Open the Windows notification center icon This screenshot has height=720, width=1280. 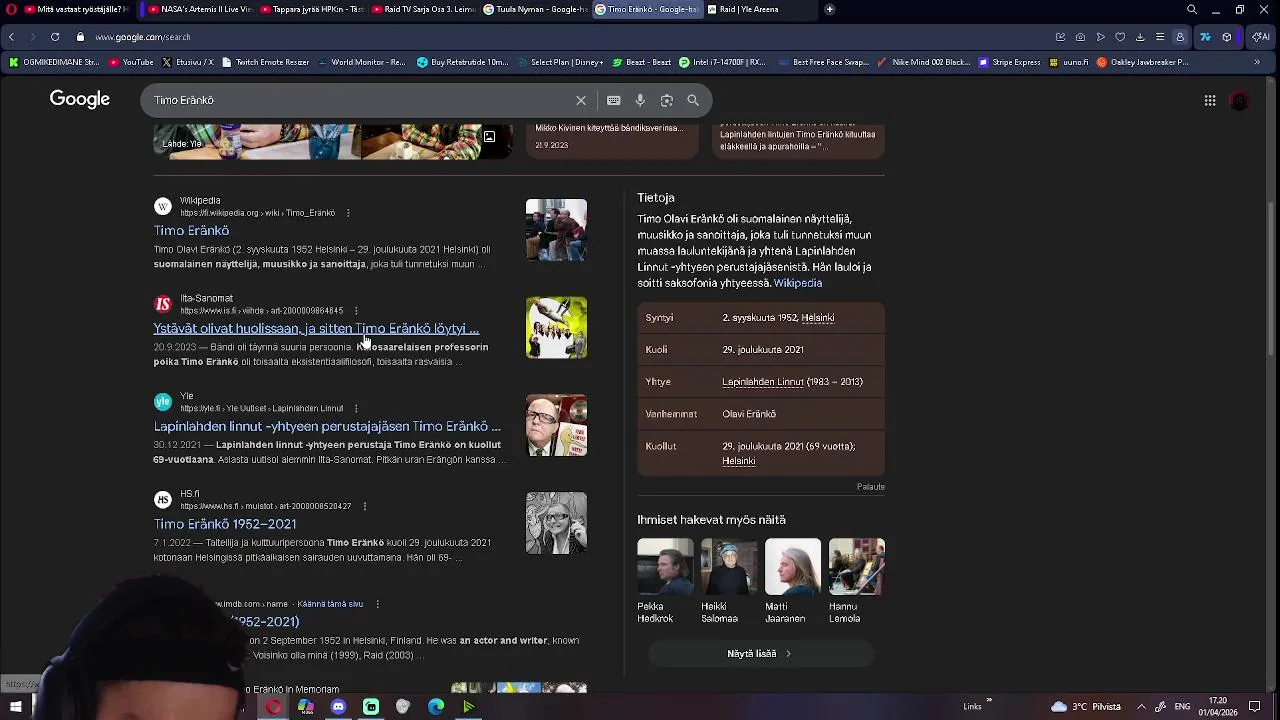[x=1254, y=707]
